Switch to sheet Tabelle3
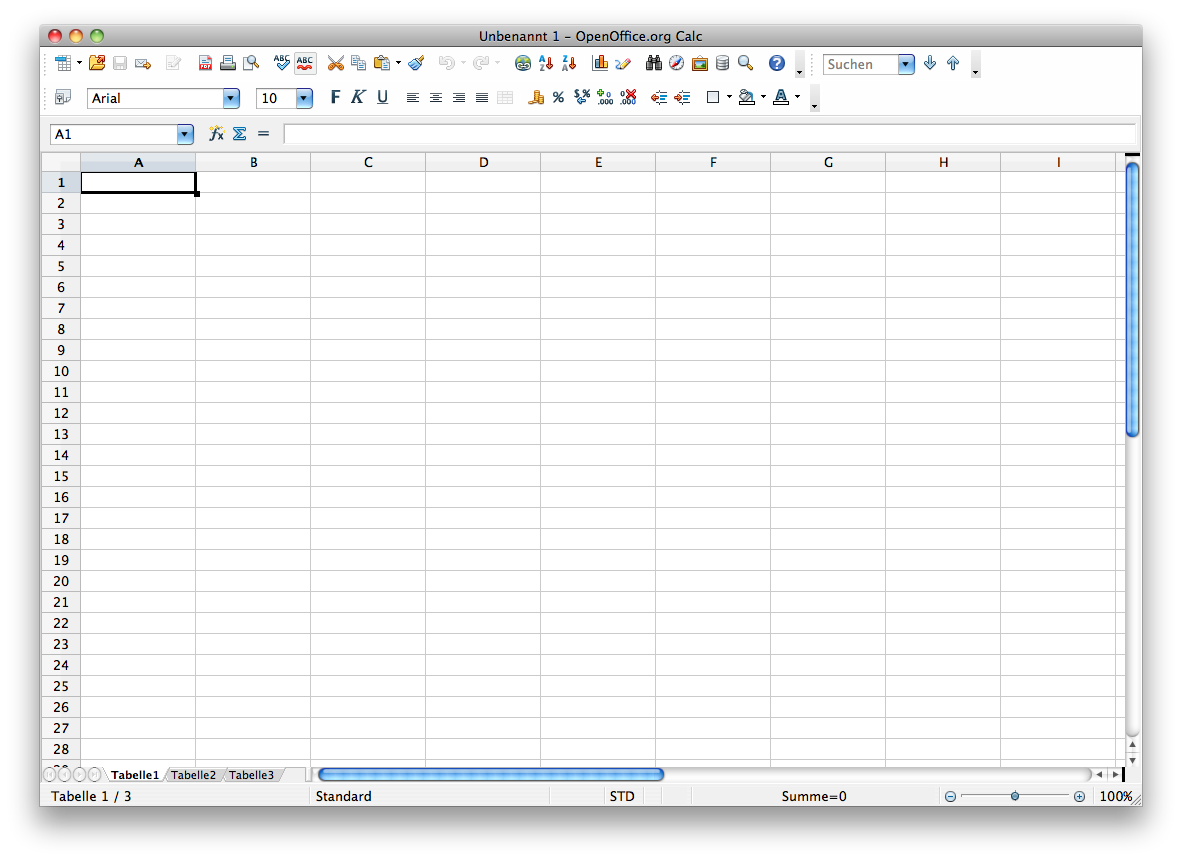The height and width of the screenshot is (861, 1182). point(252,774)
